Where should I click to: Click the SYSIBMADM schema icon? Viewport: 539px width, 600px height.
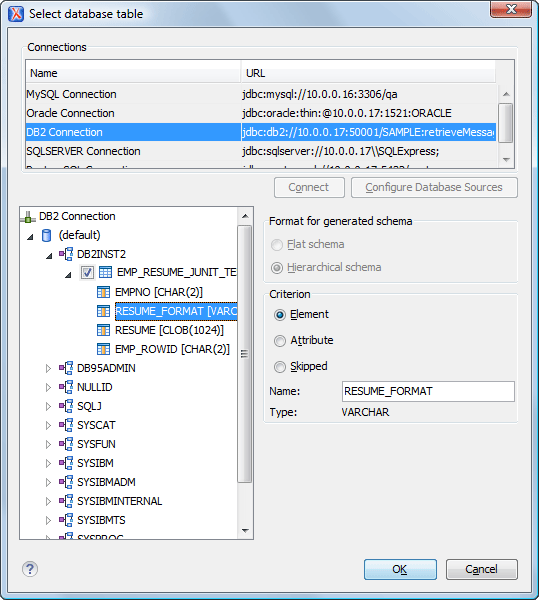pyautogui.click(x=66, y=482)
